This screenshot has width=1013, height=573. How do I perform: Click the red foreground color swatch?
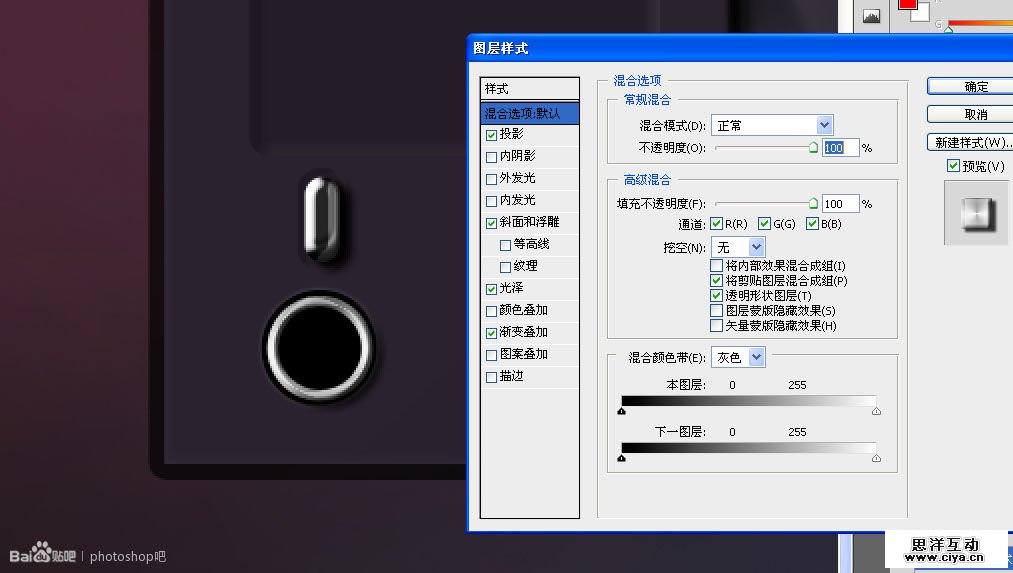click(x=907, y=4)
